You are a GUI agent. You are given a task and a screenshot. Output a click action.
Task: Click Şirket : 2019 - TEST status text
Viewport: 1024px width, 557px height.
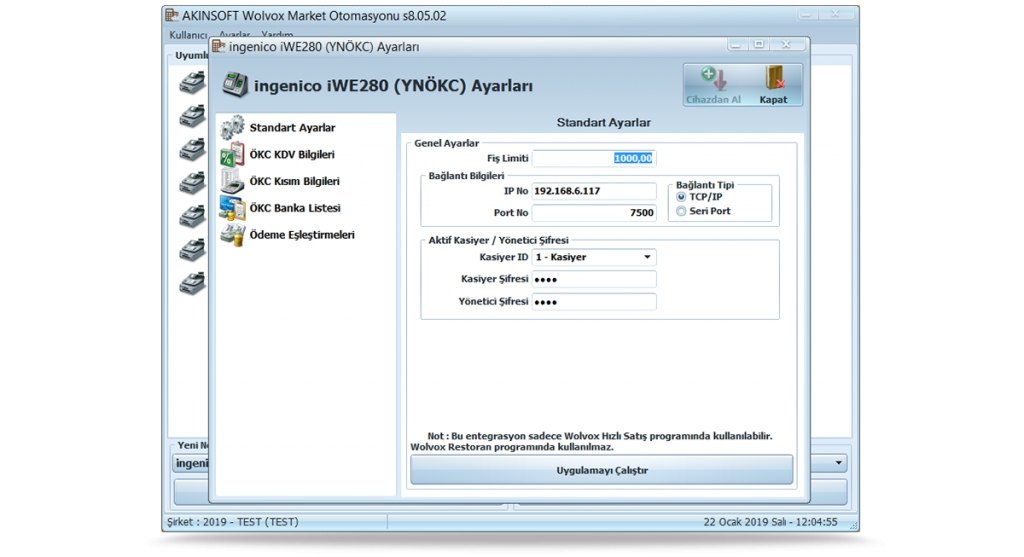tap(232, 522)
